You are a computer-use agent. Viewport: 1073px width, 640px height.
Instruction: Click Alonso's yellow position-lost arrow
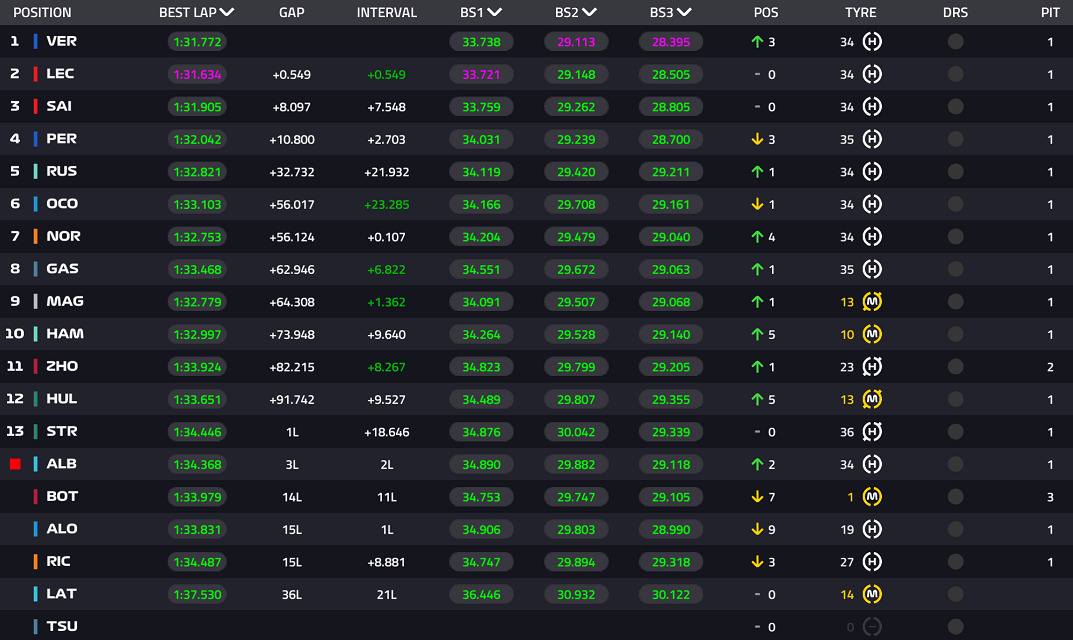[757, 529]
